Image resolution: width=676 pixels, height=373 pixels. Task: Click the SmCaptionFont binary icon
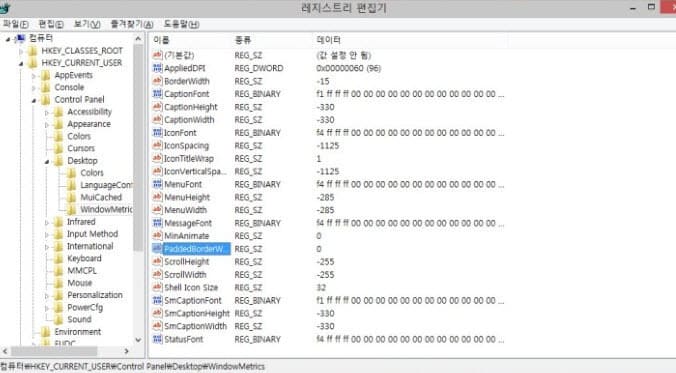click(x=157, y=301)
